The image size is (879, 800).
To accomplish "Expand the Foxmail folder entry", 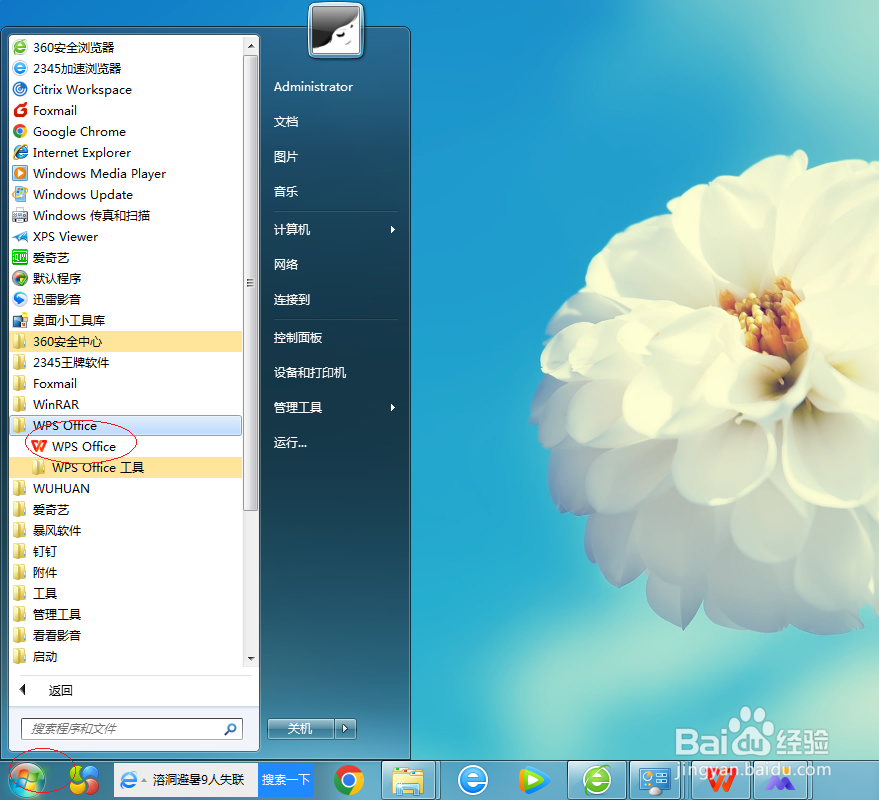I will (126, 383).
